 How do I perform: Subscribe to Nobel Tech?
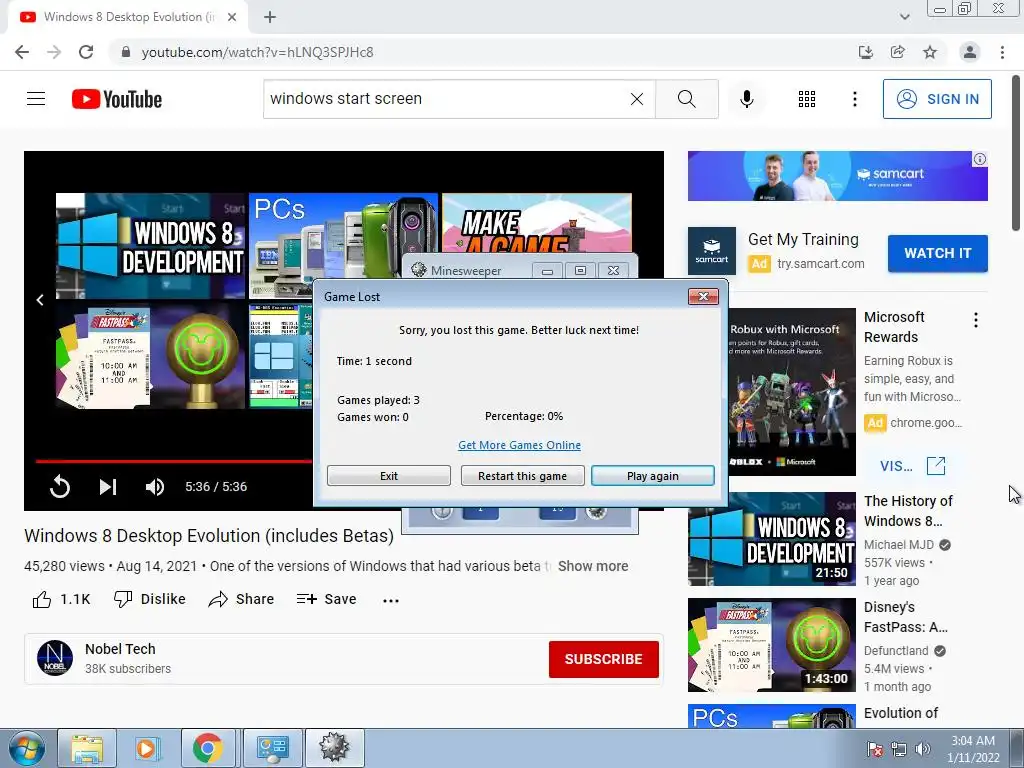[603, 659]
